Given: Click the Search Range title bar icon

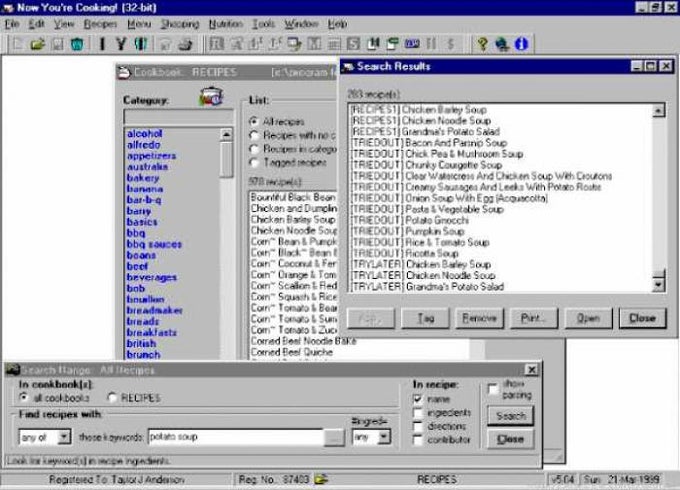Looking at the screenshot, I should 13,369.
